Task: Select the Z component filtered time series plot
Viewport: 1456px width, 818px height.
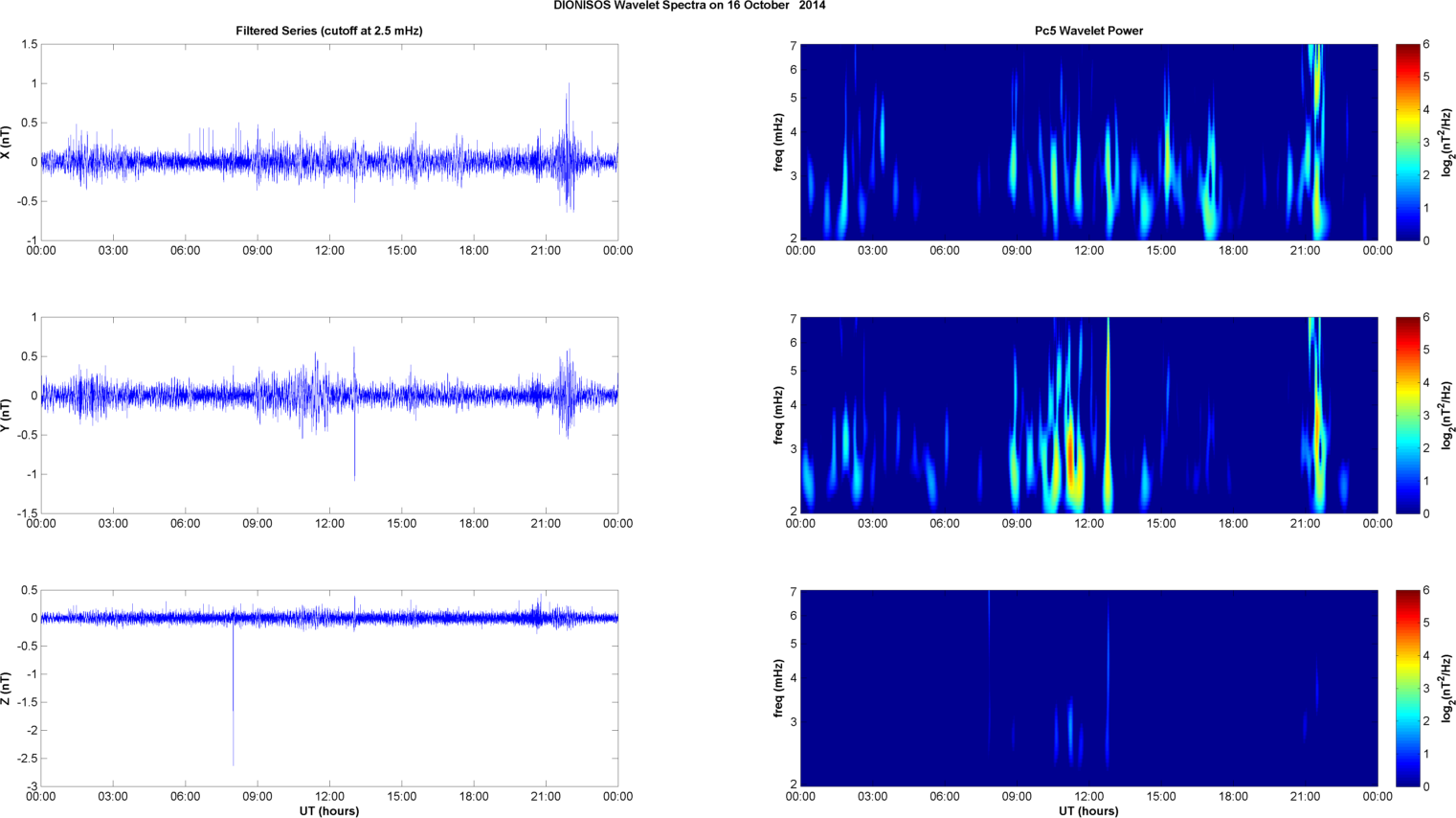Action: [329, 689]
